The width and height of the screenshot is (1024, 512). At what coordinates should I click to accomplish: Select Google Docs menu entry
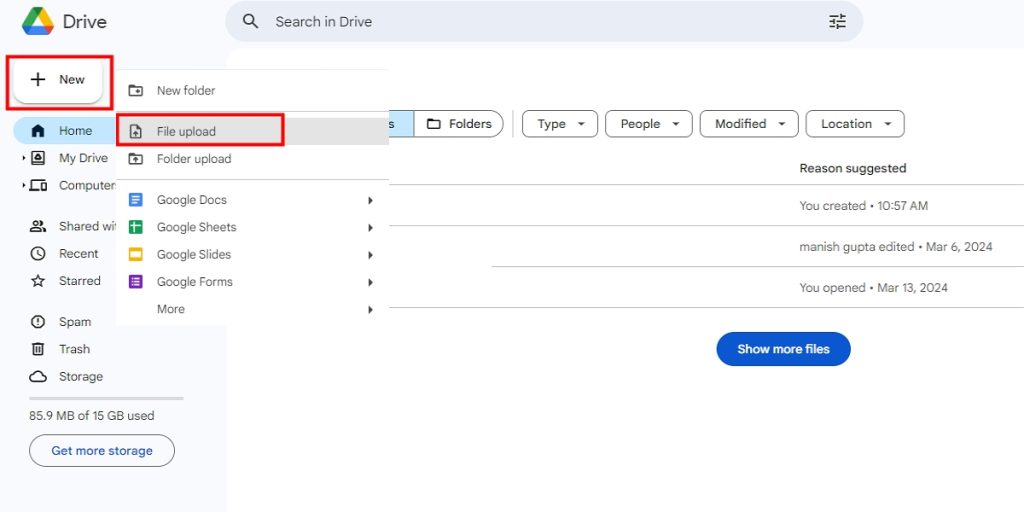pyautogui.click(x=252, y=200)
